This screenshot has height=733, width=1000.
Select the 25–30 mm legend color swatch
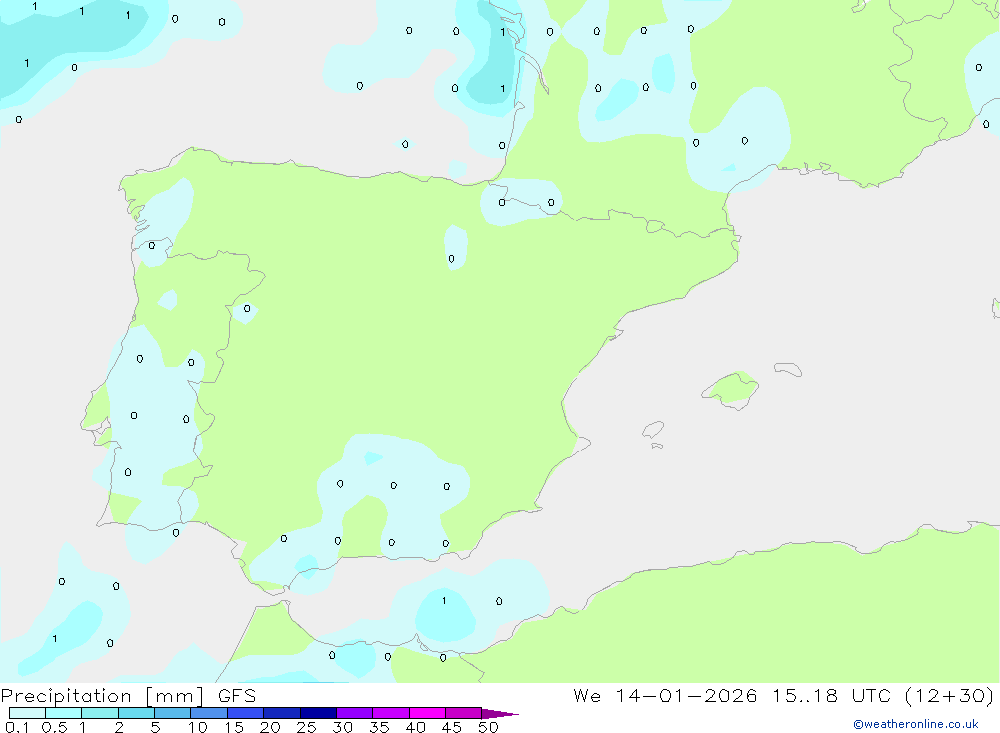click(318, 713)
